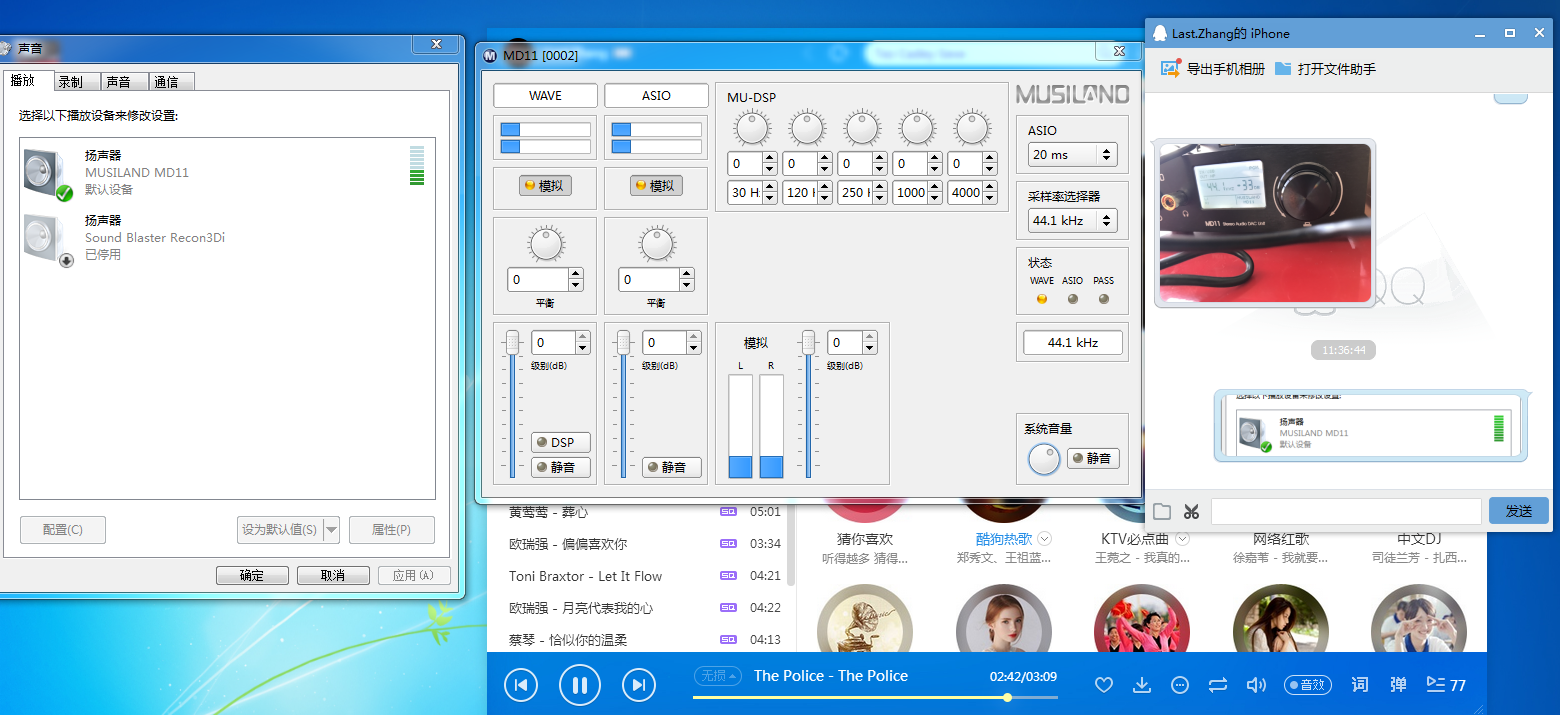Switch to the 录制 tab

tap(70, 82)
